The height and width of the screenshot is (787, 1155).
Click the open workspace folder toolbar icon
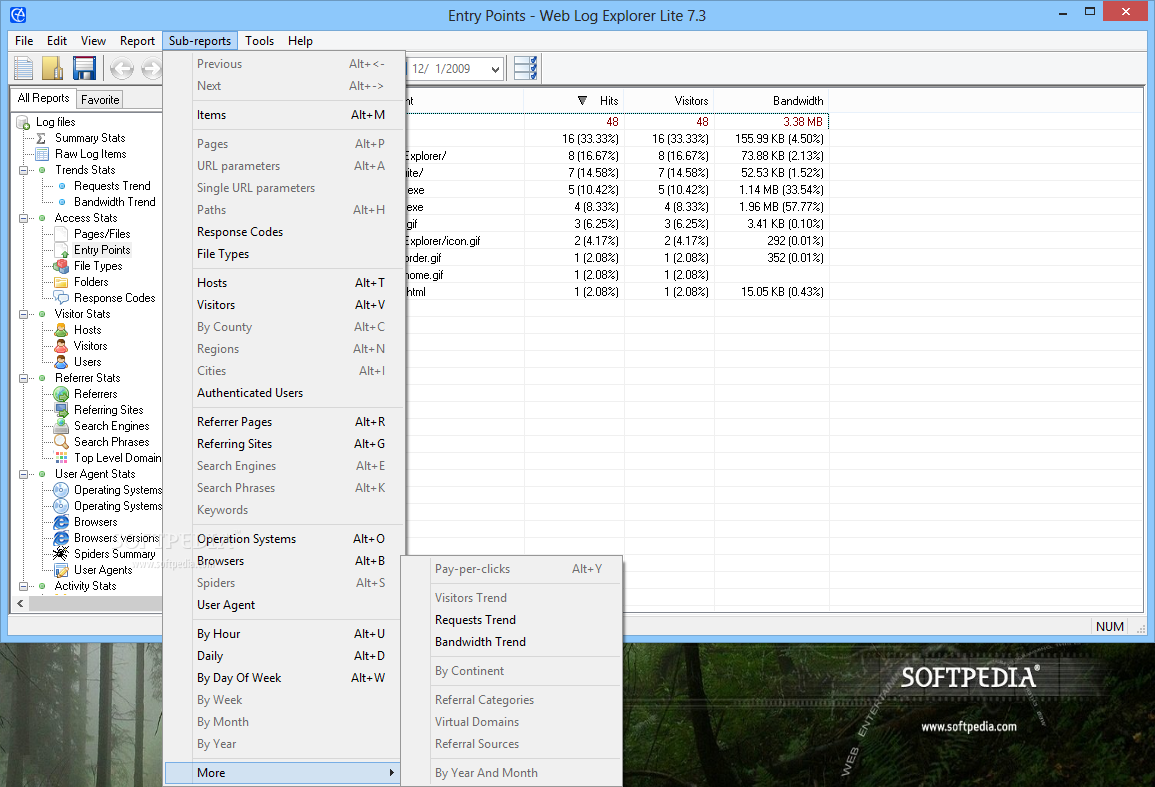point(53,69)
